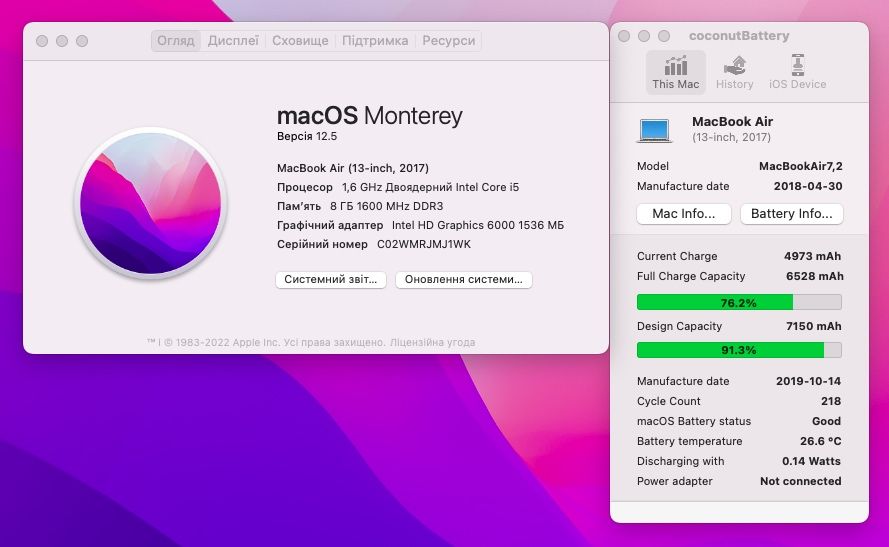This screenshot has width=889, height=547.
Task: Click the macOS Battery status Good value
Action: pyautogui.click(x=826, y=421)
